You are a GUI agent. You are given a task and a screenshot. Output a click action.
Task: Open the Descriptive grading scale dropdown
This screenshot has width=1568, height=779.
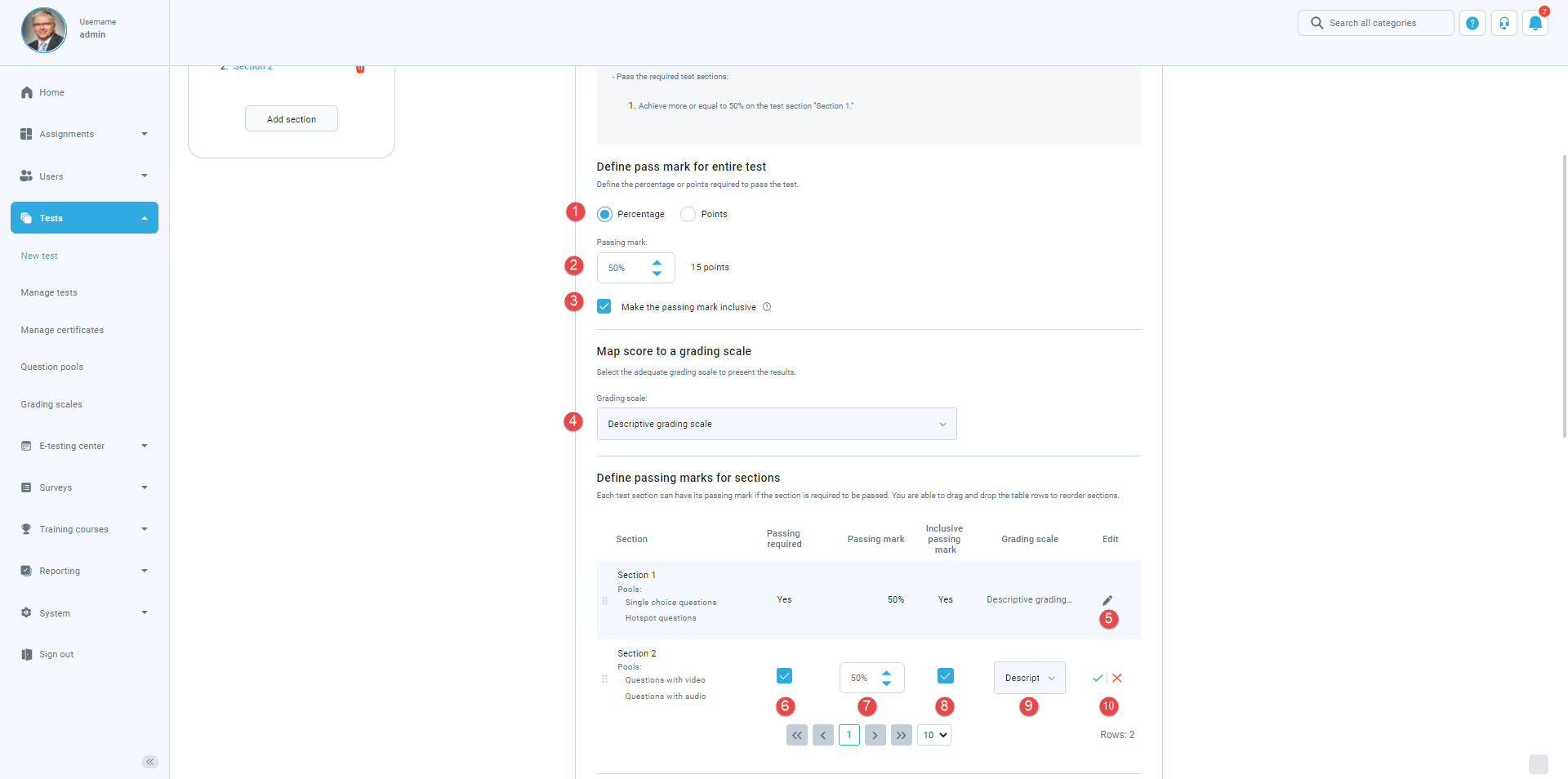776,424
